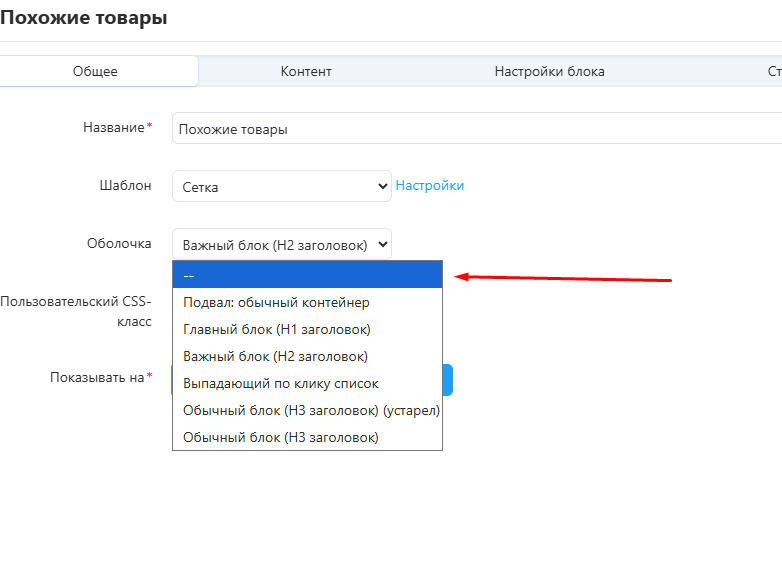Expand the Шаблон dropdown showing Сетка

coord(281,186)
